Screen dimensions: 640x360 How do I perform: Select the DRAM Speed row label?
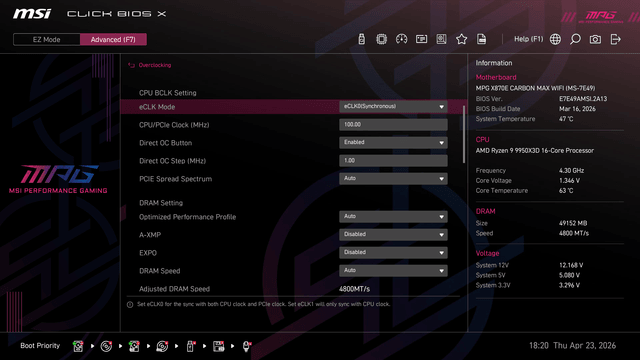160,271
